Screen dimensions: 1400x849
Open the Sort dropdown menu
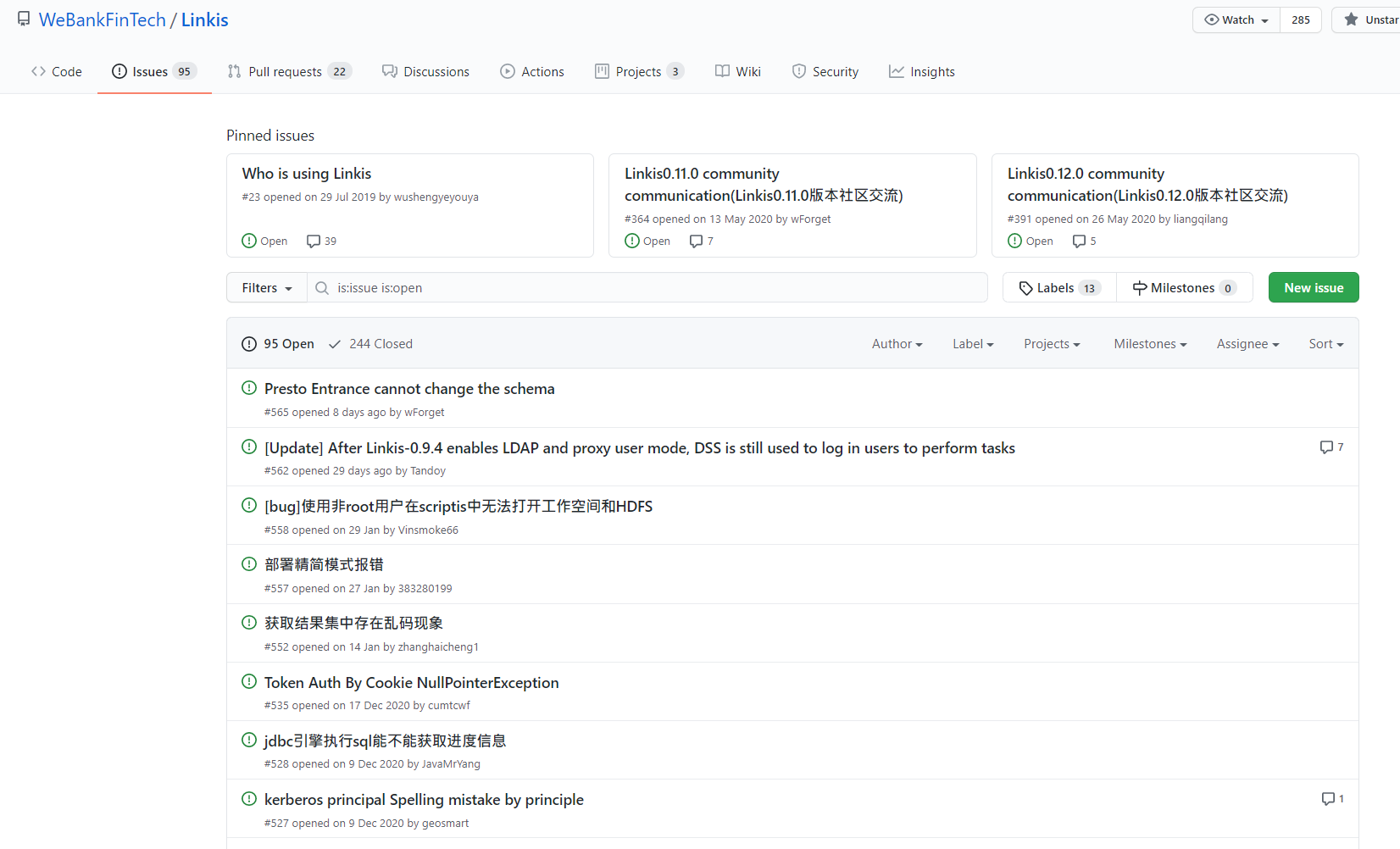click(1325, 344)
